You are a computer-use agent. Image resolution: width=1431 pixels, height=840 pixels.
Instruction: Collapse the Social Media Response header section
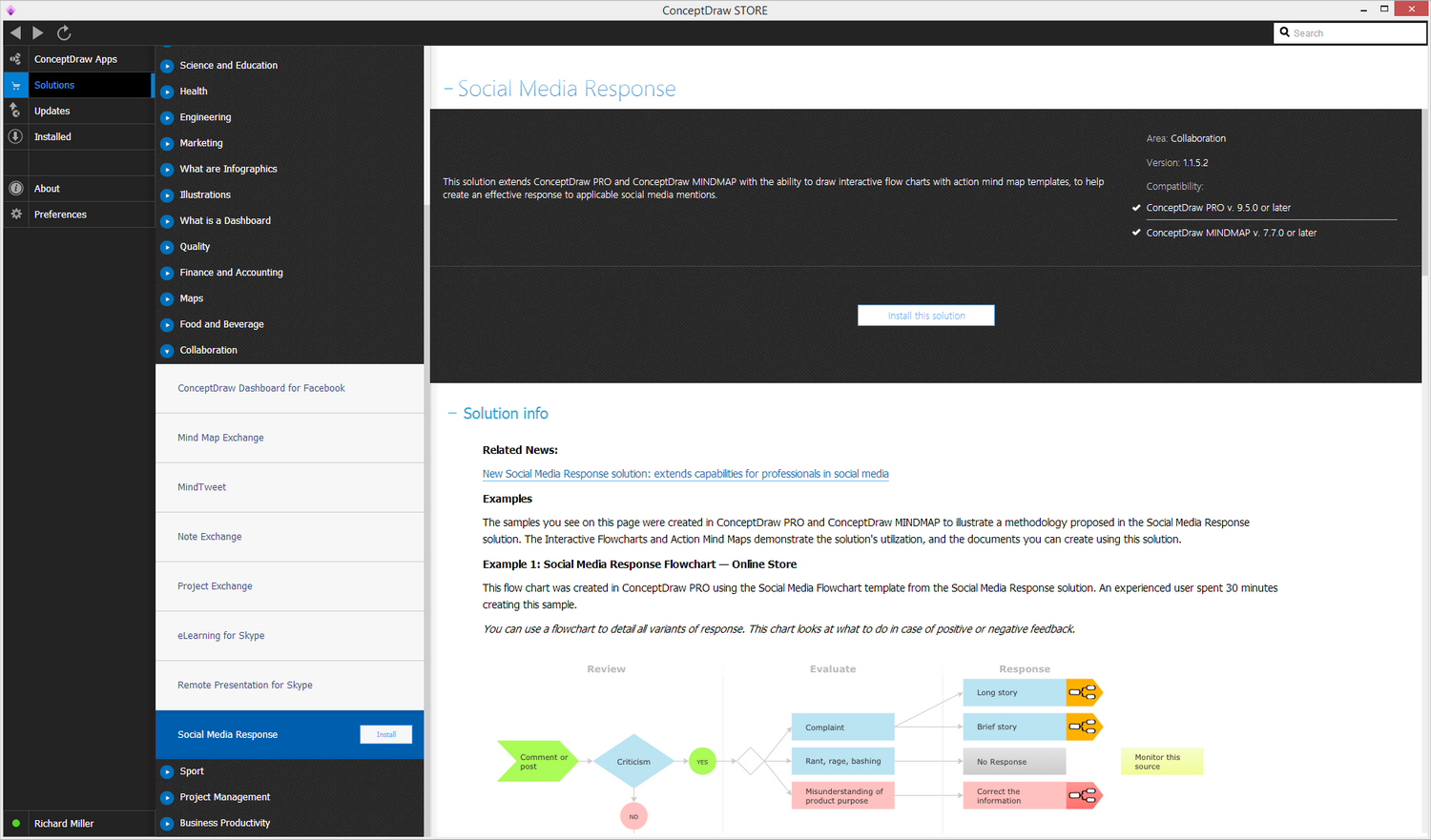tap(448, 90)
